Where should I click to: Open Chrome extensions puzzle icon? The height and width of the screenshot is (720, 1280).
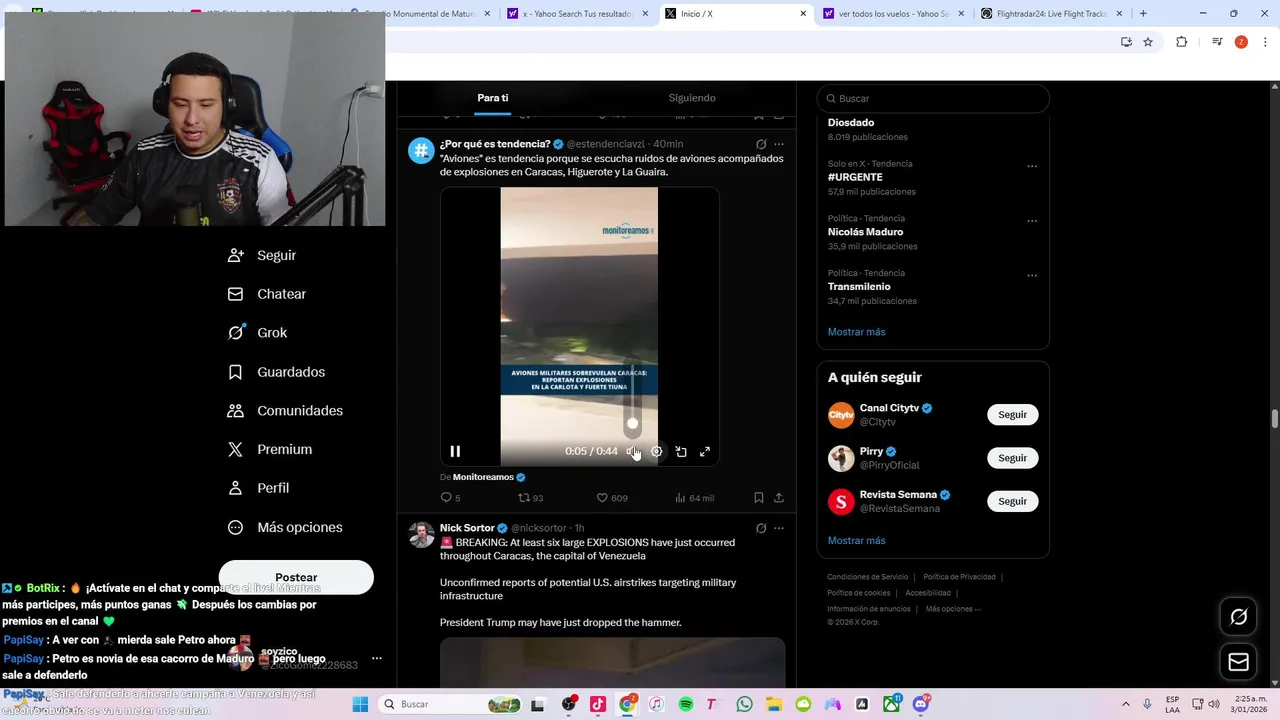tap(1181, 42)
